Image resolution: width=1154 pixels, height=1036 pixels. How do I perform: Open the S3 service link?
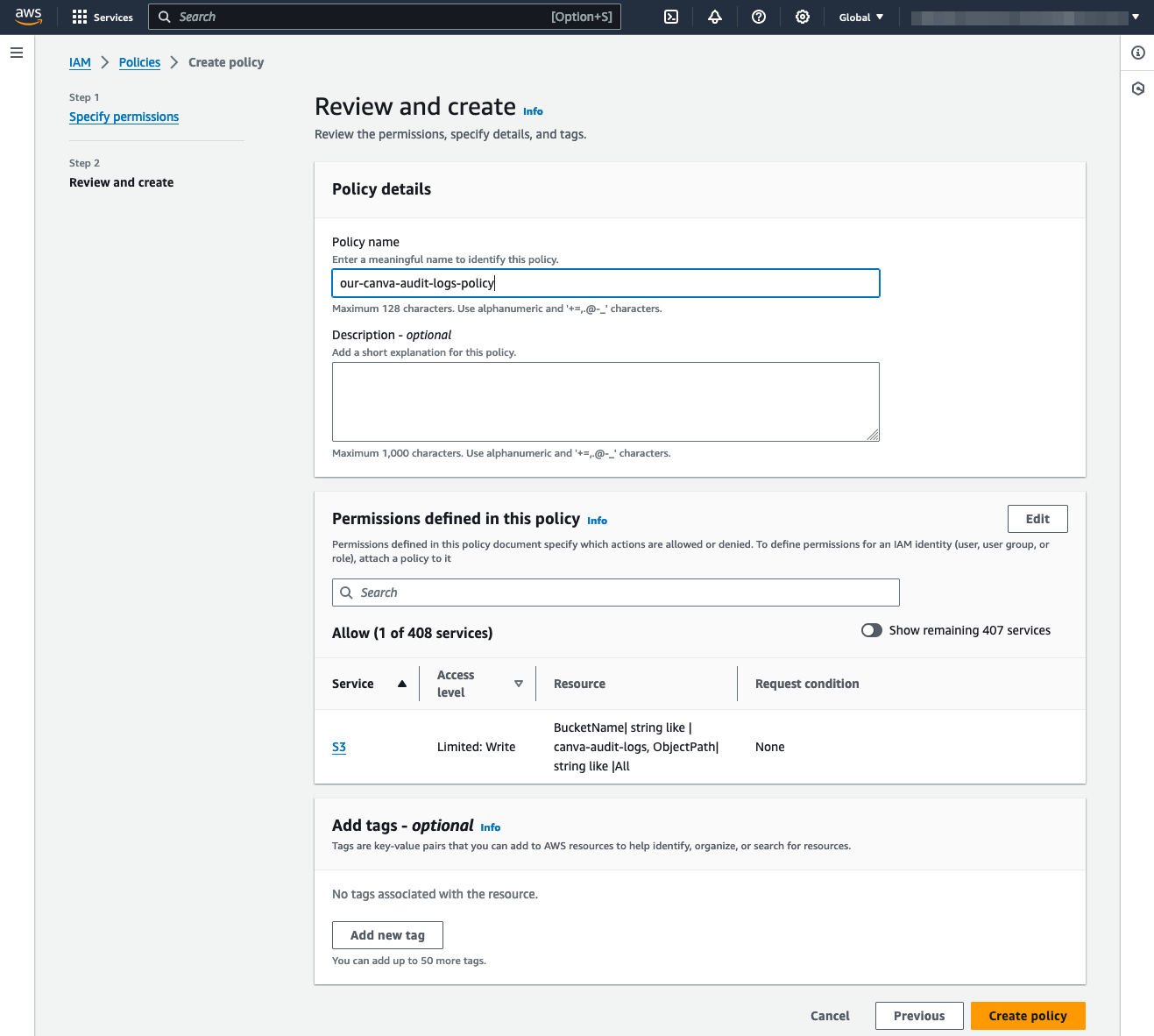[x=339, y=747]
